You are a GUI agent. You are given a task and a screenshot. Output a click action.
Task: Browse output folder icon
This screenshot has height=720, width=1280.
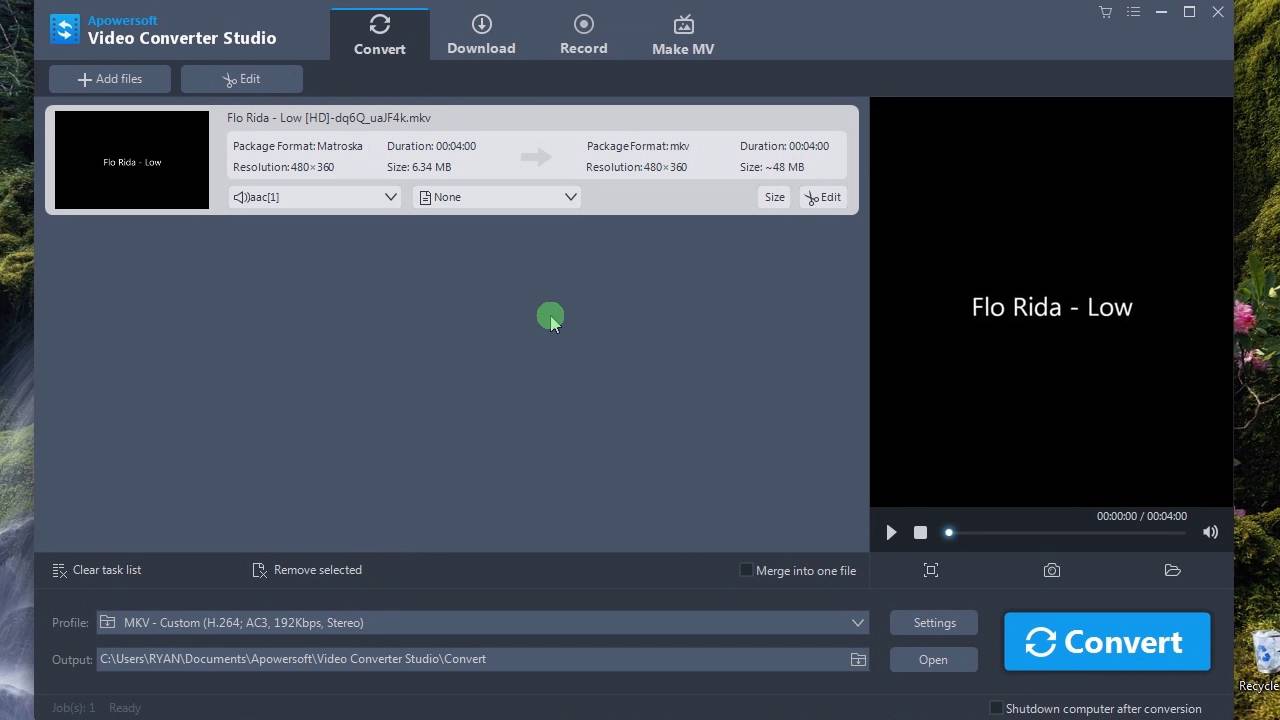(858, 659)
